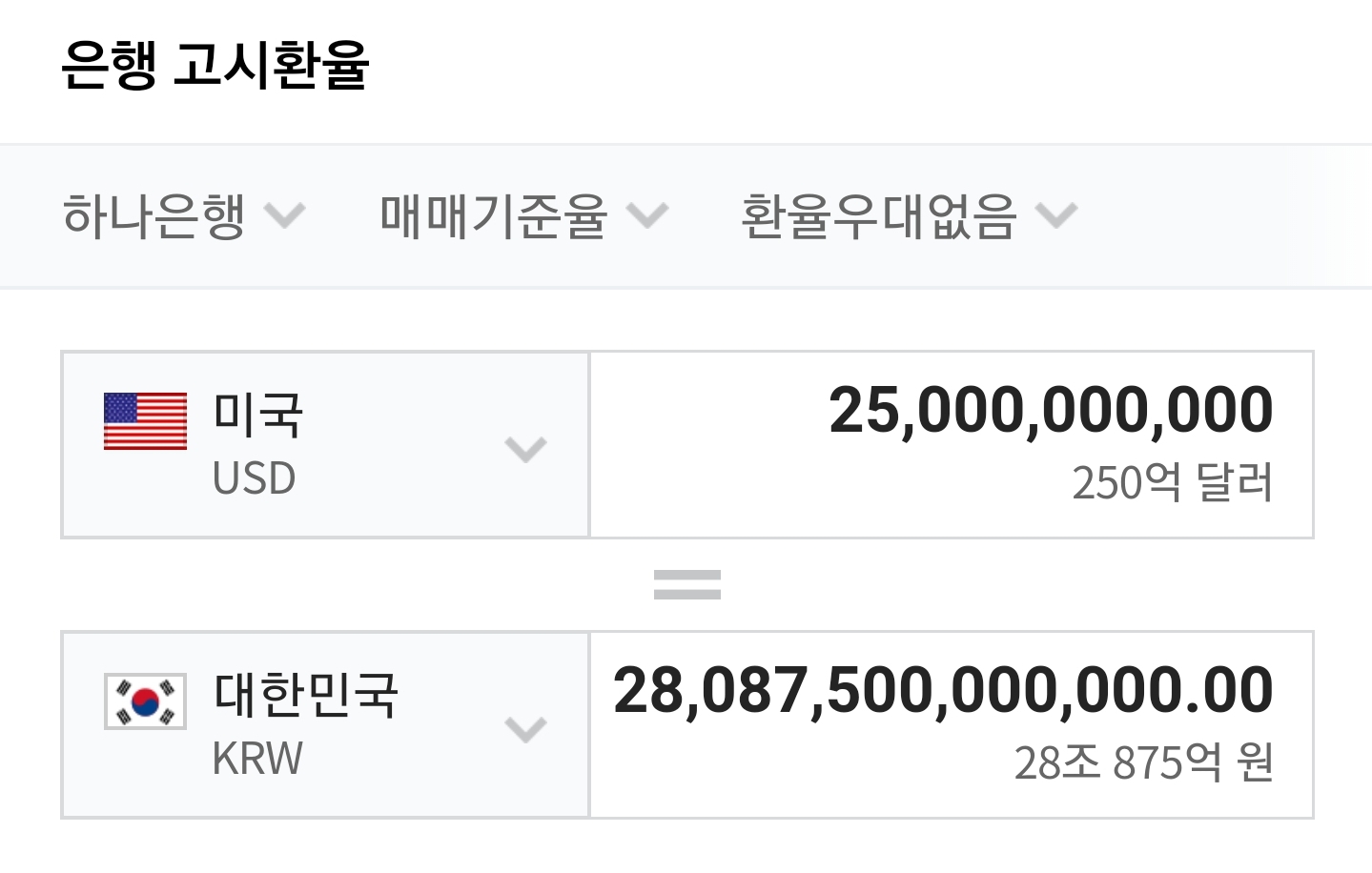The height and width of the screenshot is (873, 1372).
Task: Click the 28조 875억 원 caption
Action: [x=1143, y=762]
